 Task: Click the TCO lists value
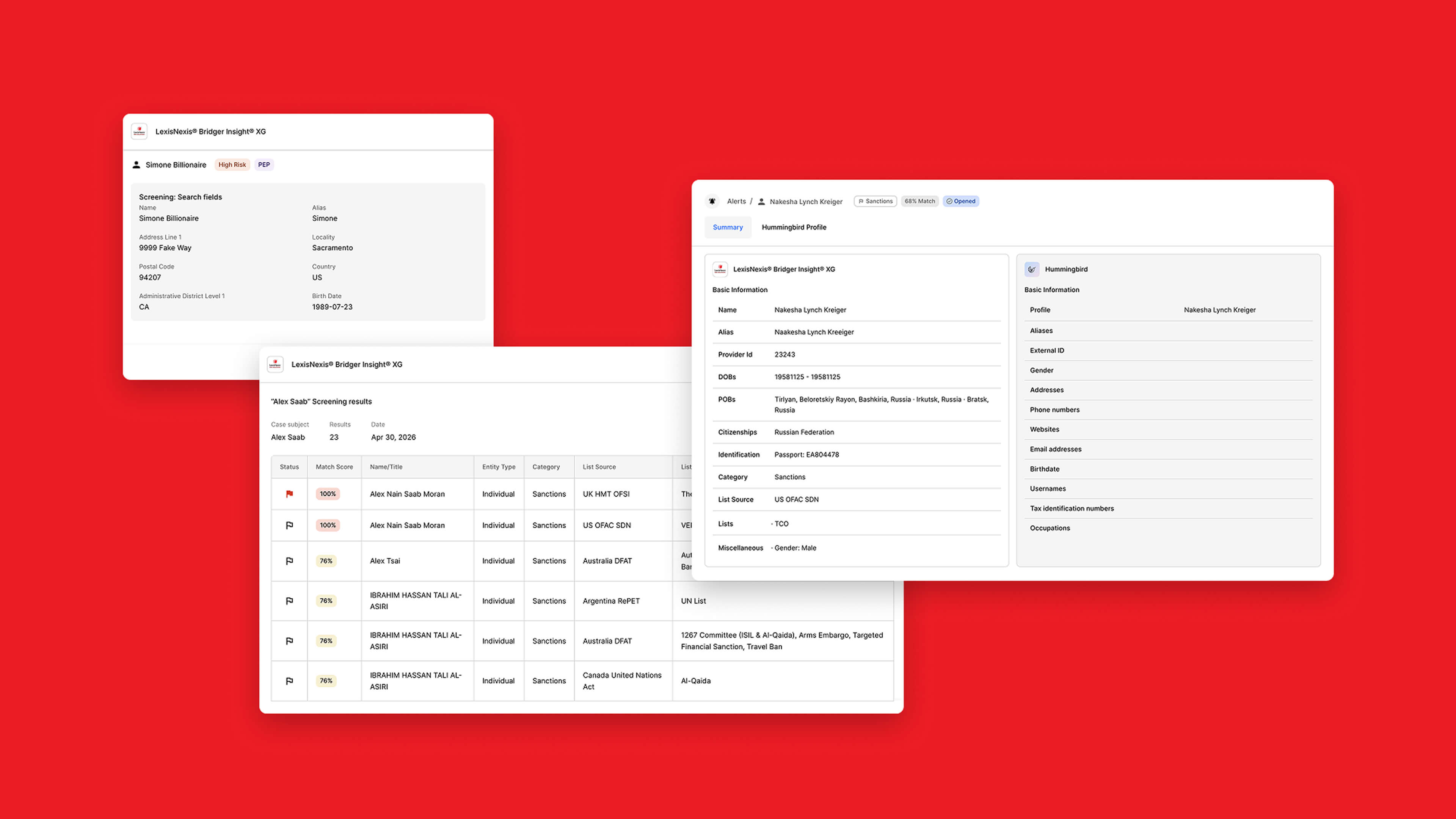pos(781,524)
